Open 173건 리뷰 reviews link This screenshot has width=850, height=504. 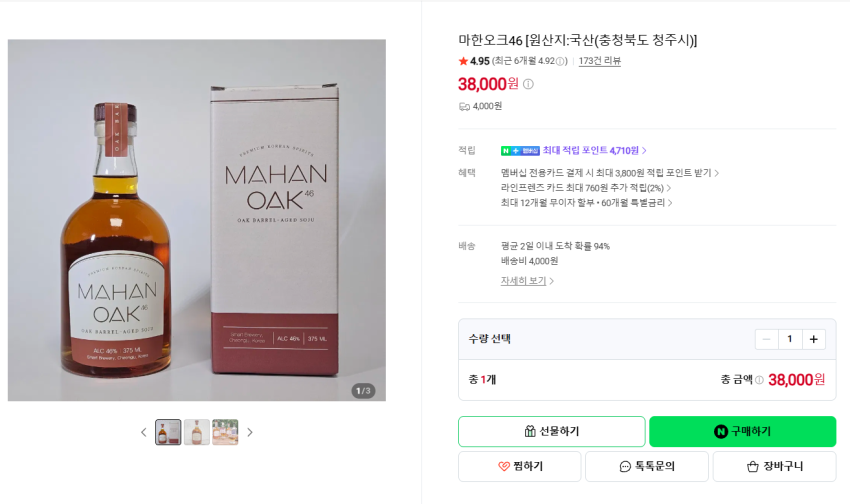[600, 61]
